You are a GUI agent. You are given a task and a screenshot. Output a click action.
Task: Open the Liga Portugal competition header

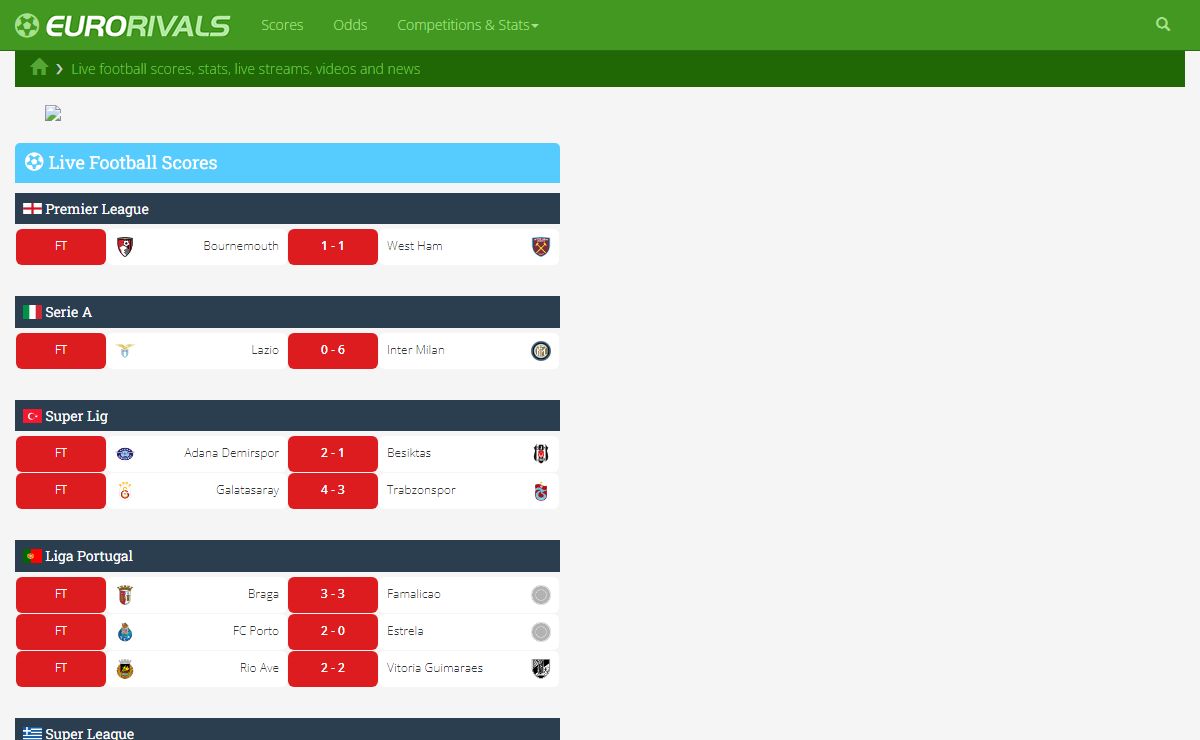287,556
